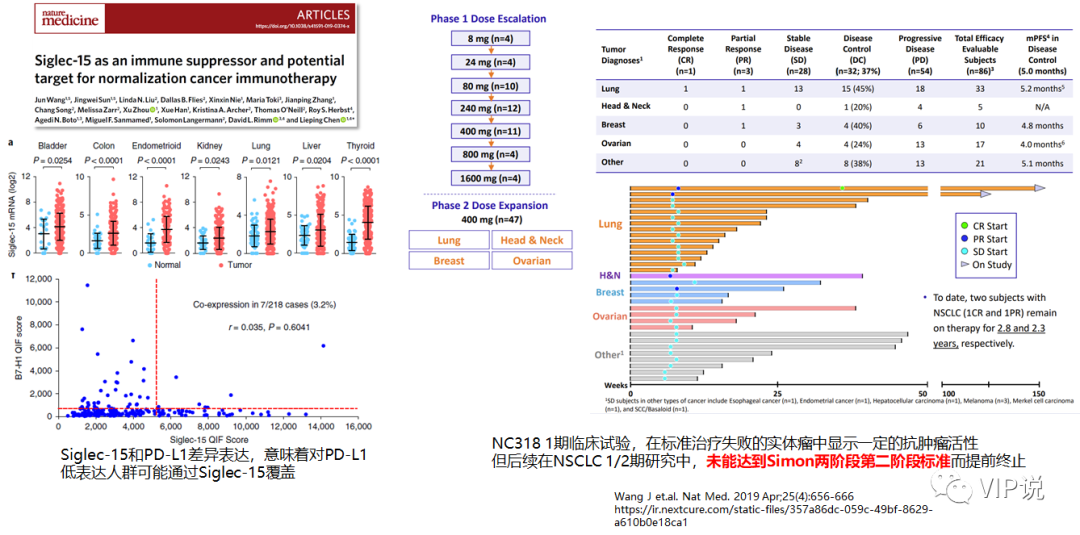Click the blue Normal legend dot
1080x535 pixels.
[x=151, y=264]
